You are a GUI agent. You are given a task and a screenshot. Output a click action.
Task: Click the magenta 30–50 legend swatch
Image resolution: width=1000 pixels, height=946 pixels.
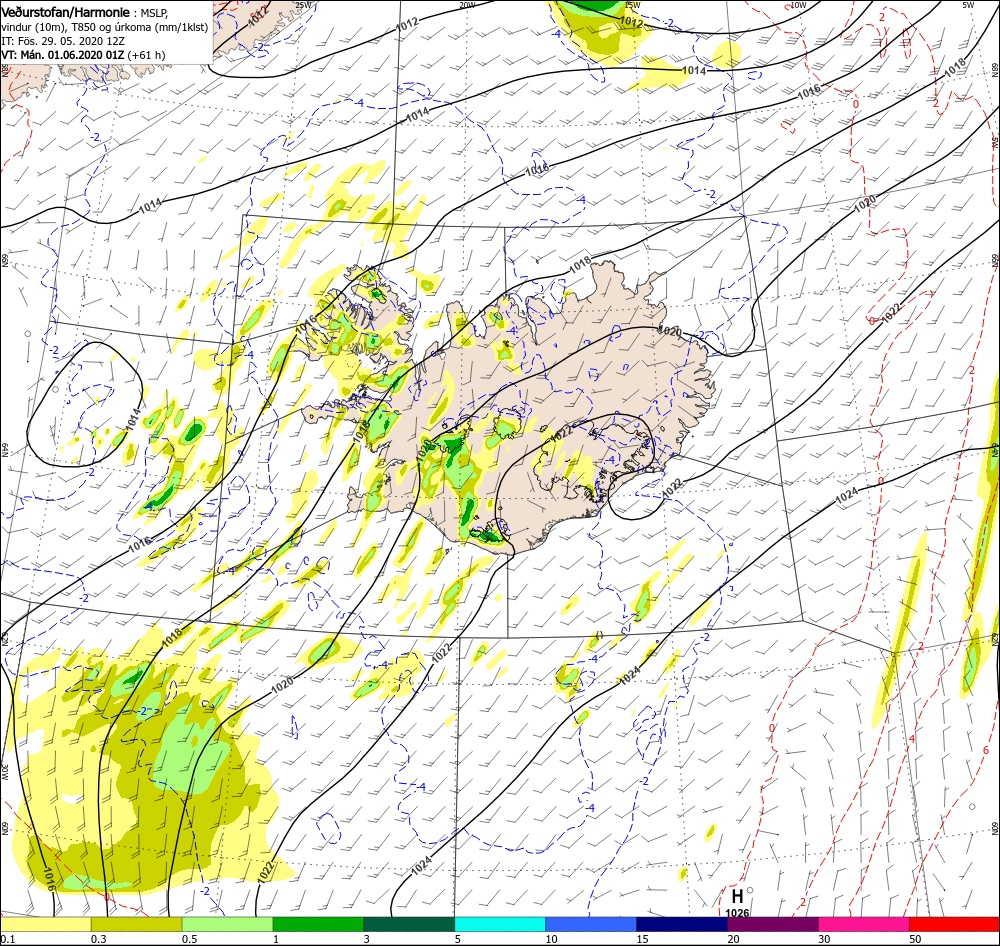864,924
